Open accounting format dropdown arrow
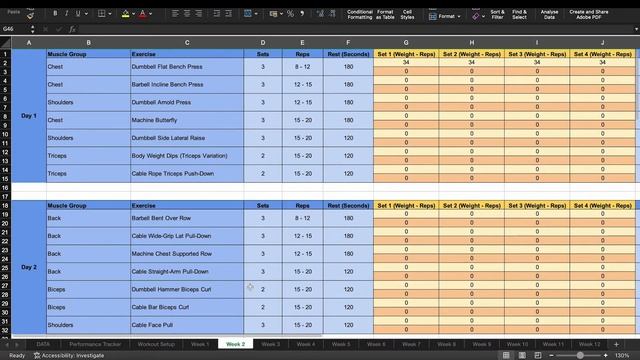 pos(281,14)
